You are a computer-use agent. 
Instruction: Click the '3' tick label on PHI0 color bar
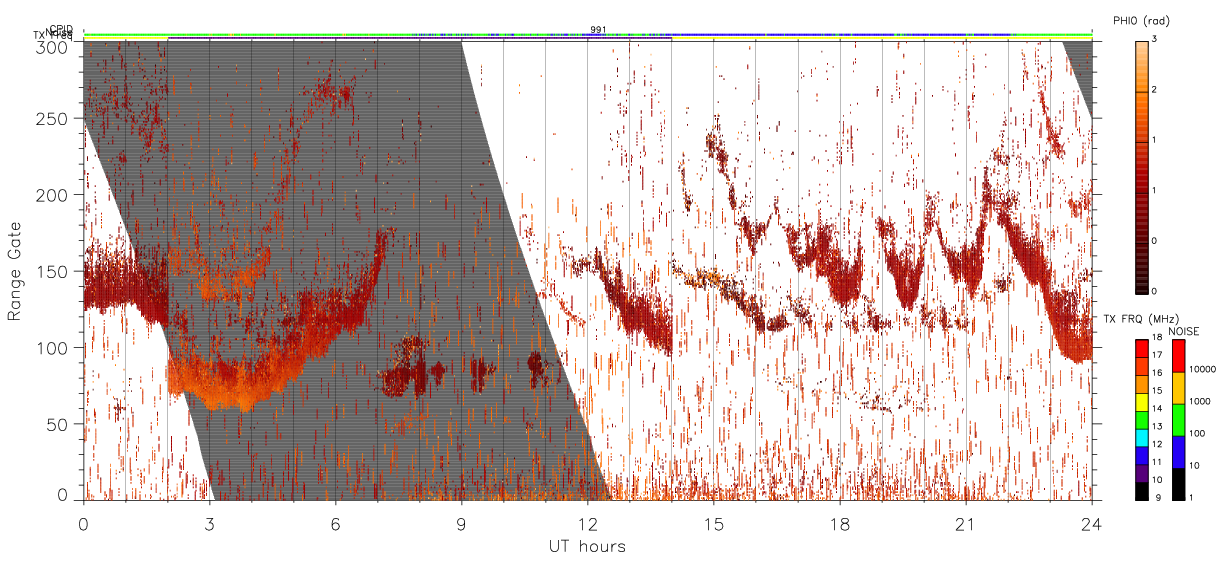point(1156,41)
